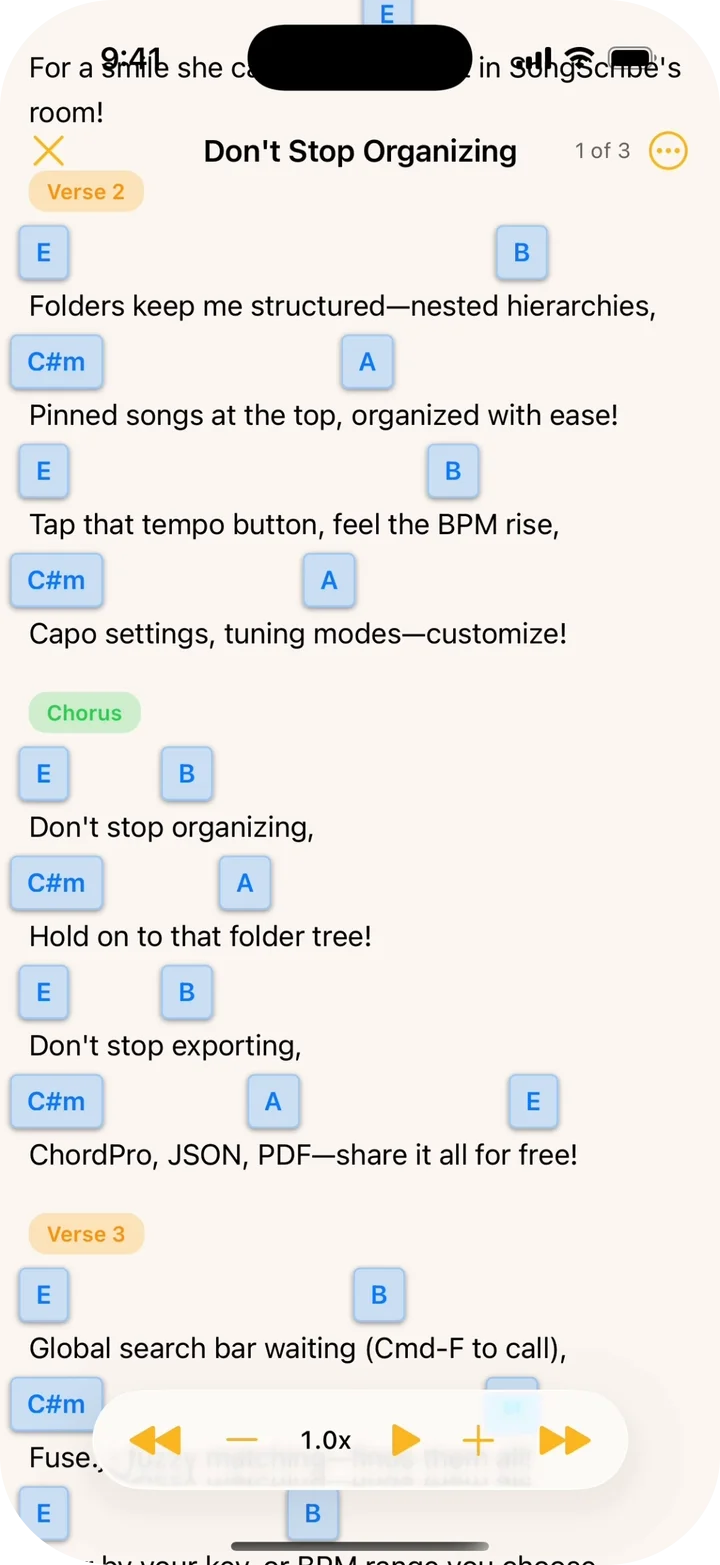Screen dimensions: 720x1565
Task: Tap the E chord ending the 'share it all' line
Action: (533, 1101)
